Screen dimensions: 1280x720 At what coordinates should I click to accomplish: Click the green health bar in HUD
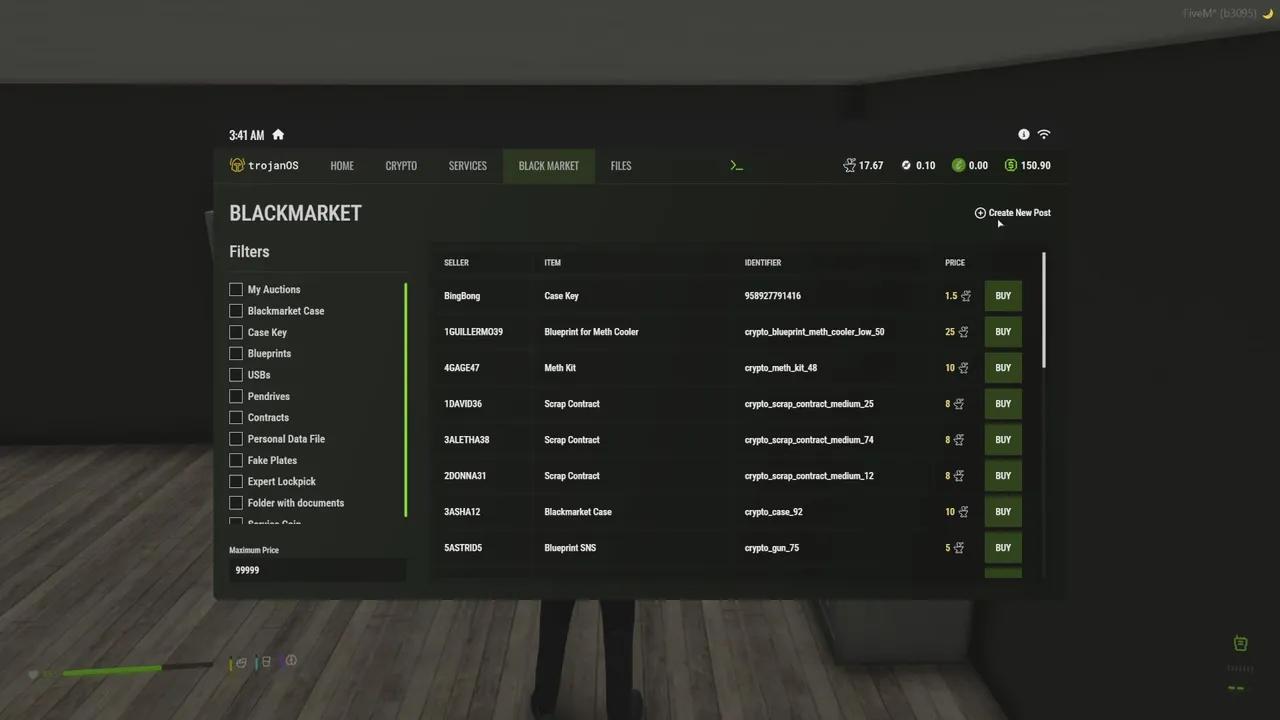coord(110,671)
